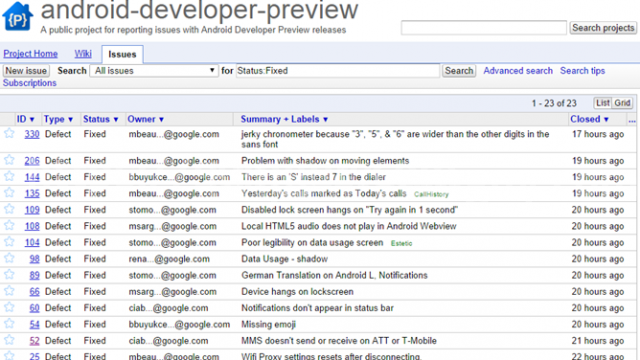Open issue 60 link
The width and height of the screenshot is (640, 360).
coord(34,308)
